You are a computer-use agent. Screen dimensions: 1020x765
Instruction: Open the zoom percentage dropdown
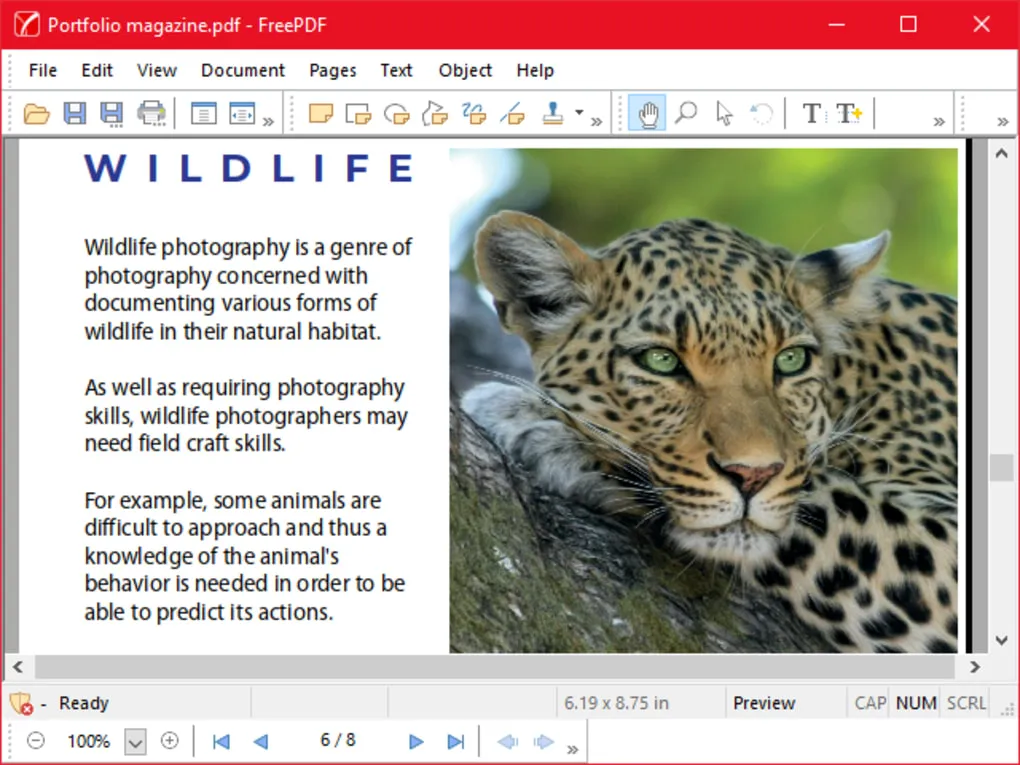(134, 741)
